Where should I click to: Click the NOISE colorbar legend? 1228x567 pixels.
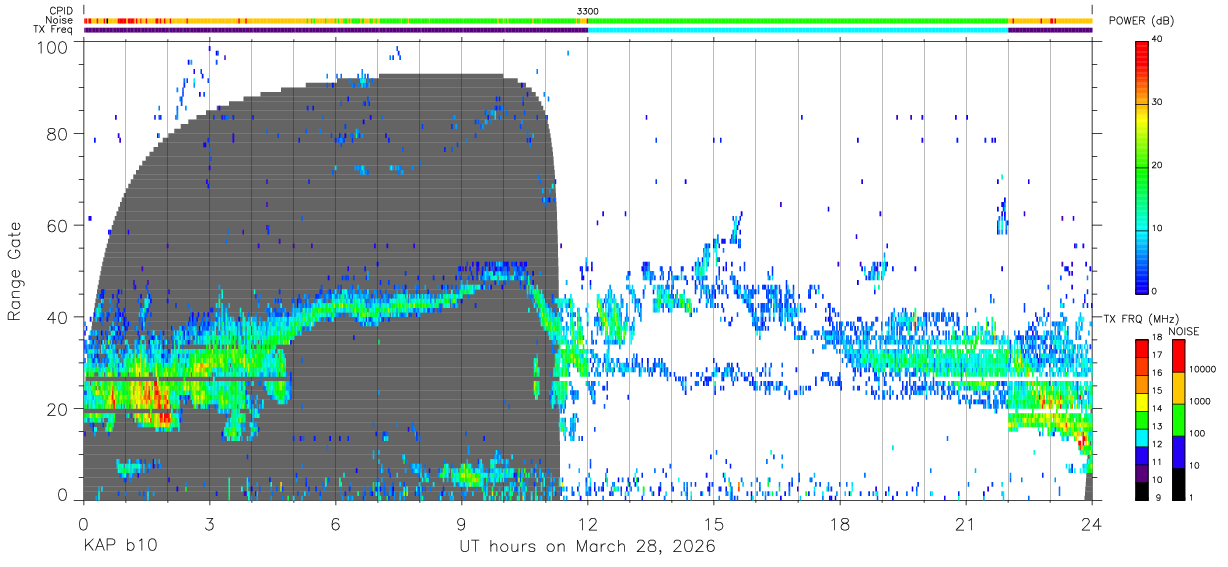[x=1178, y=419]
